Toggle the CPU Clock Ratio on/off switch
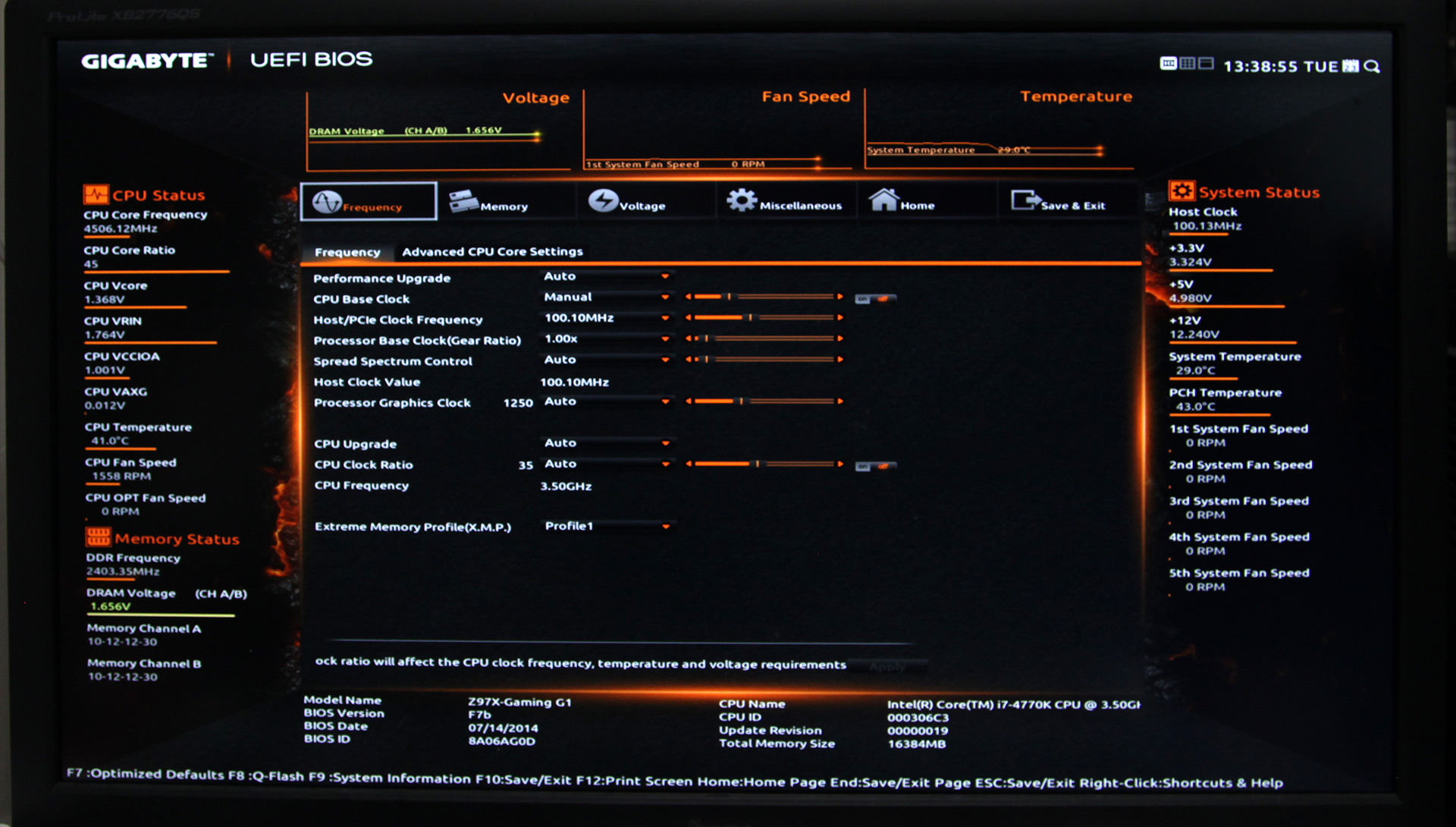Screen dimensions: 1456x827 876,466
